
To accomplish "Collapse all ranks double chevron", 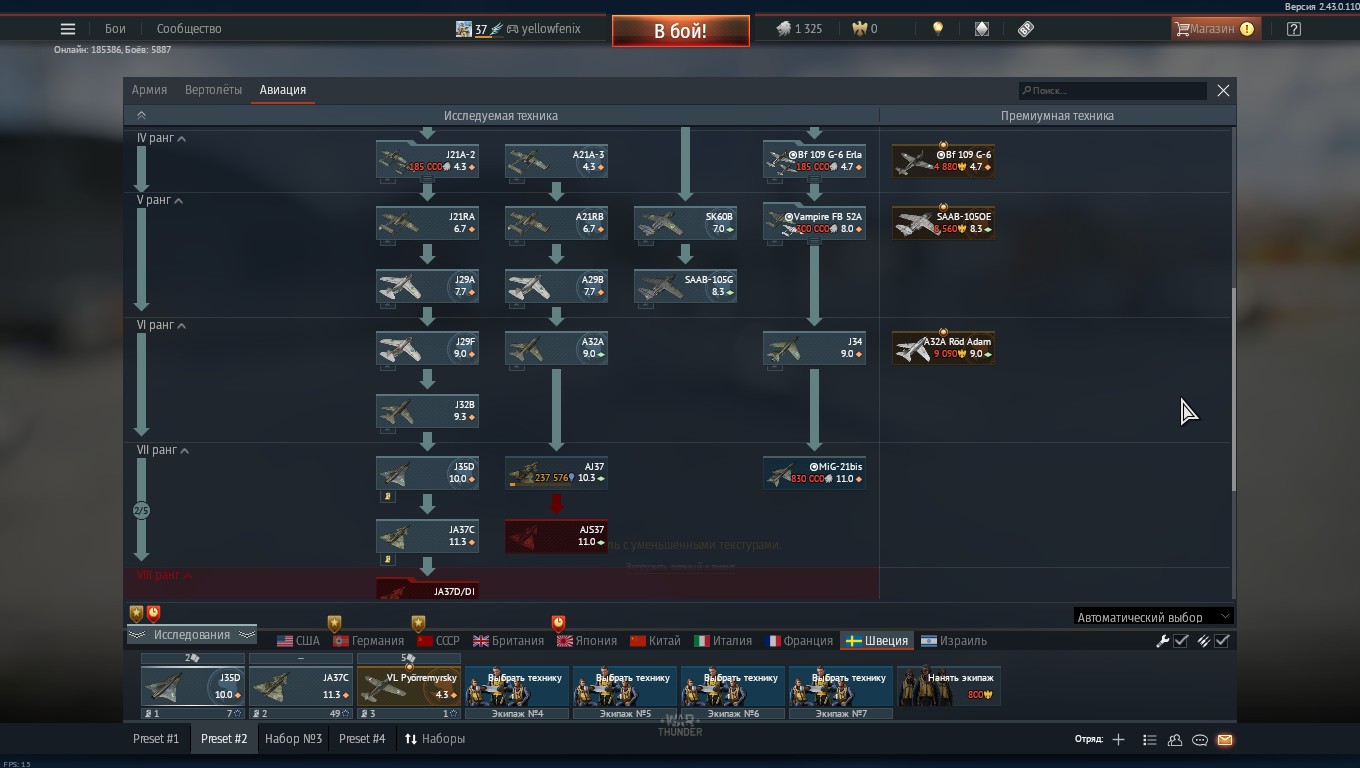I will [142, 116].
